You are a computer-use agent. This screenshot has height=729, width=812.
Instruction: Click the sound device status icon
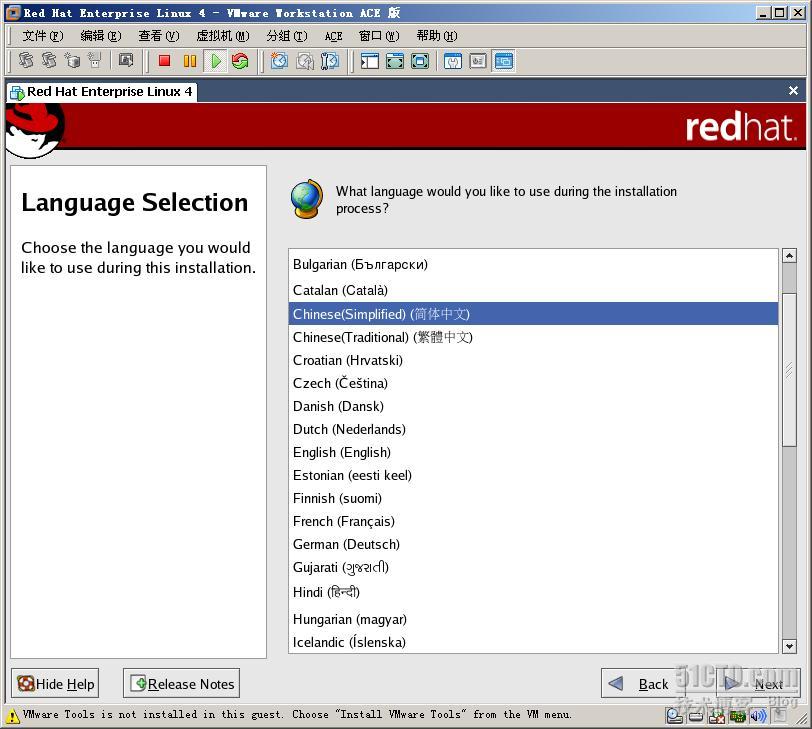[x=758, y=716]
